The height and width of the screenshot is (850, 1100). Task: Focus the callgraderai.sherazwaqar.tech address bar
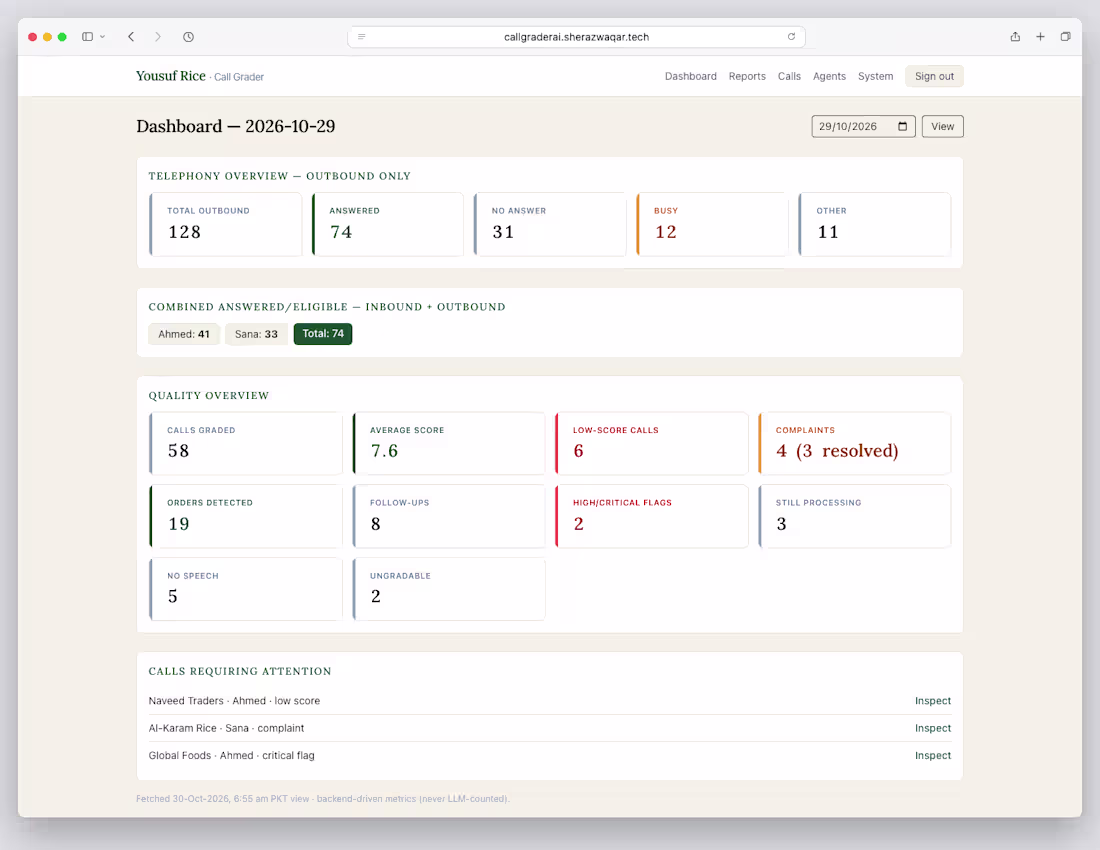tap(576, 36)
